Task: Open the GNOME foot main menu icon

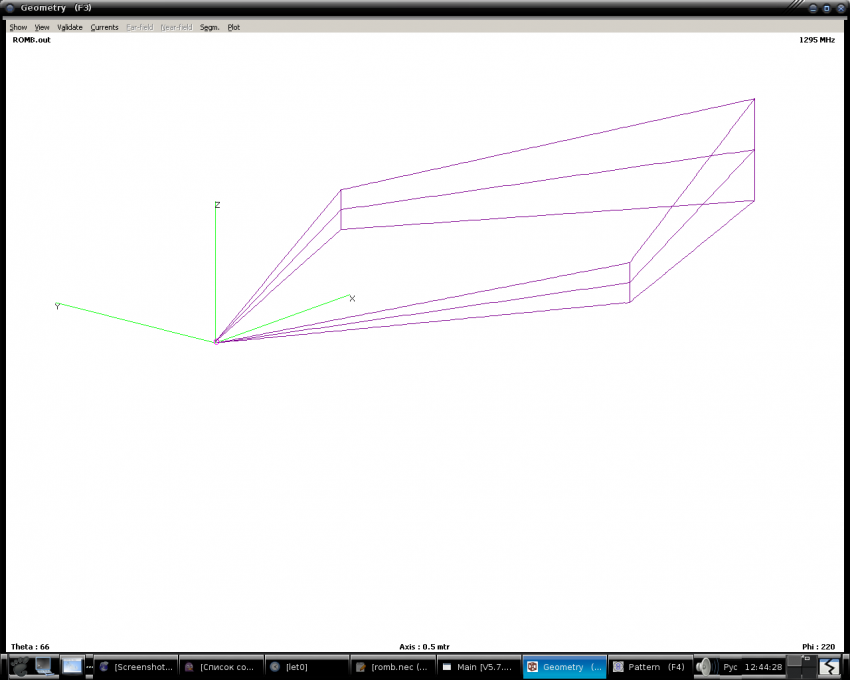Action: (x=19, y=667)
